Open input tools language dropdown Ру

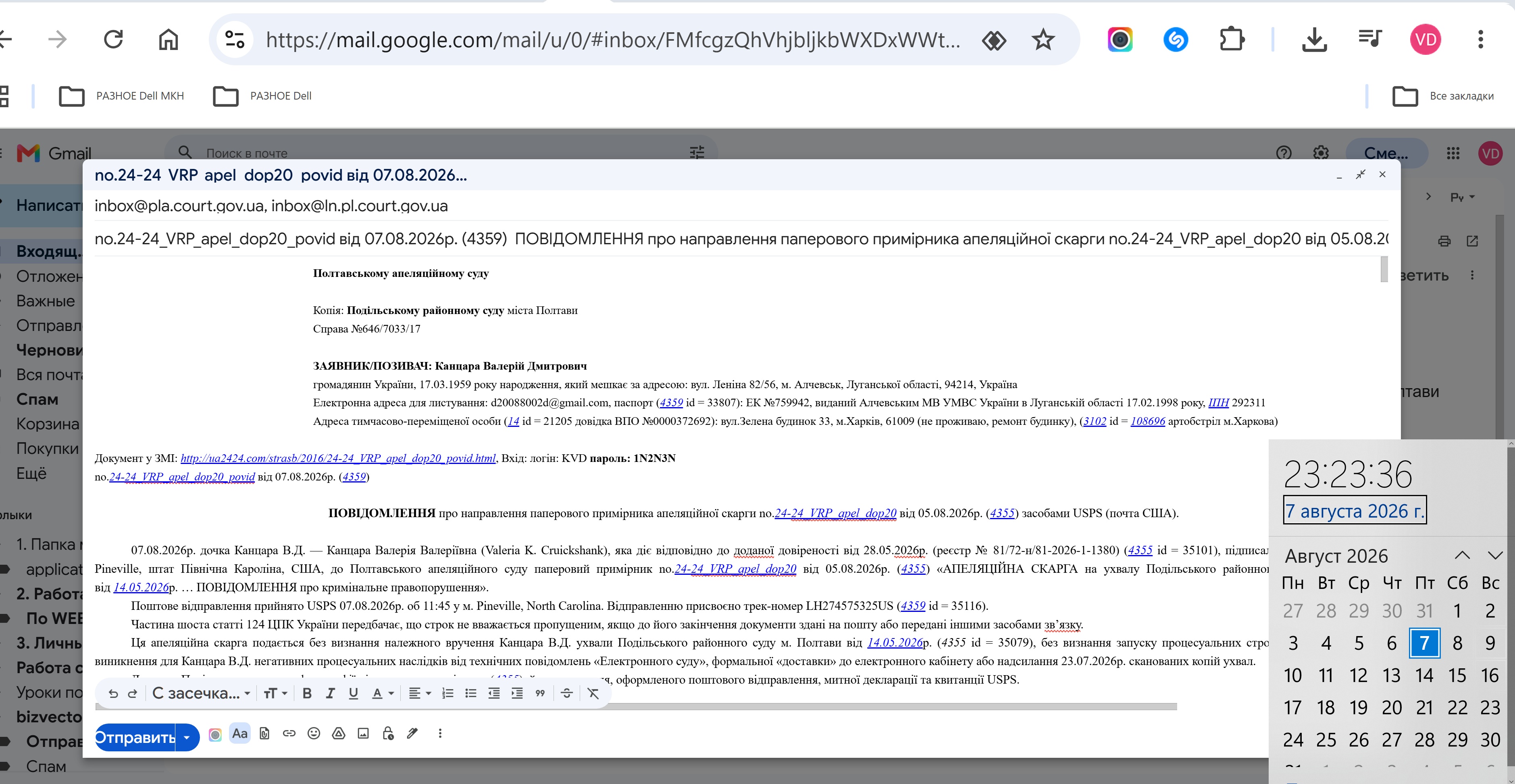1463,197
